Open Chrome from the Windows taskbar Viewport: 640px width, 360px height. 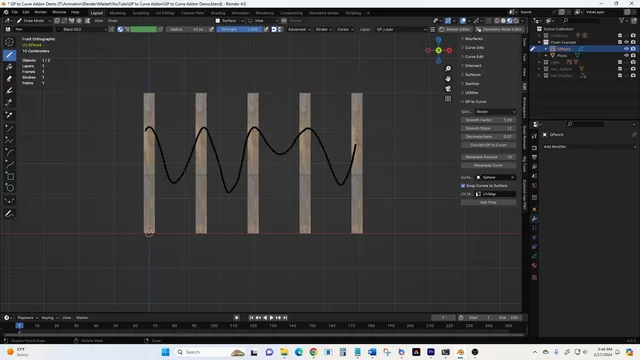pyautogui.click(x=313, y=352)
